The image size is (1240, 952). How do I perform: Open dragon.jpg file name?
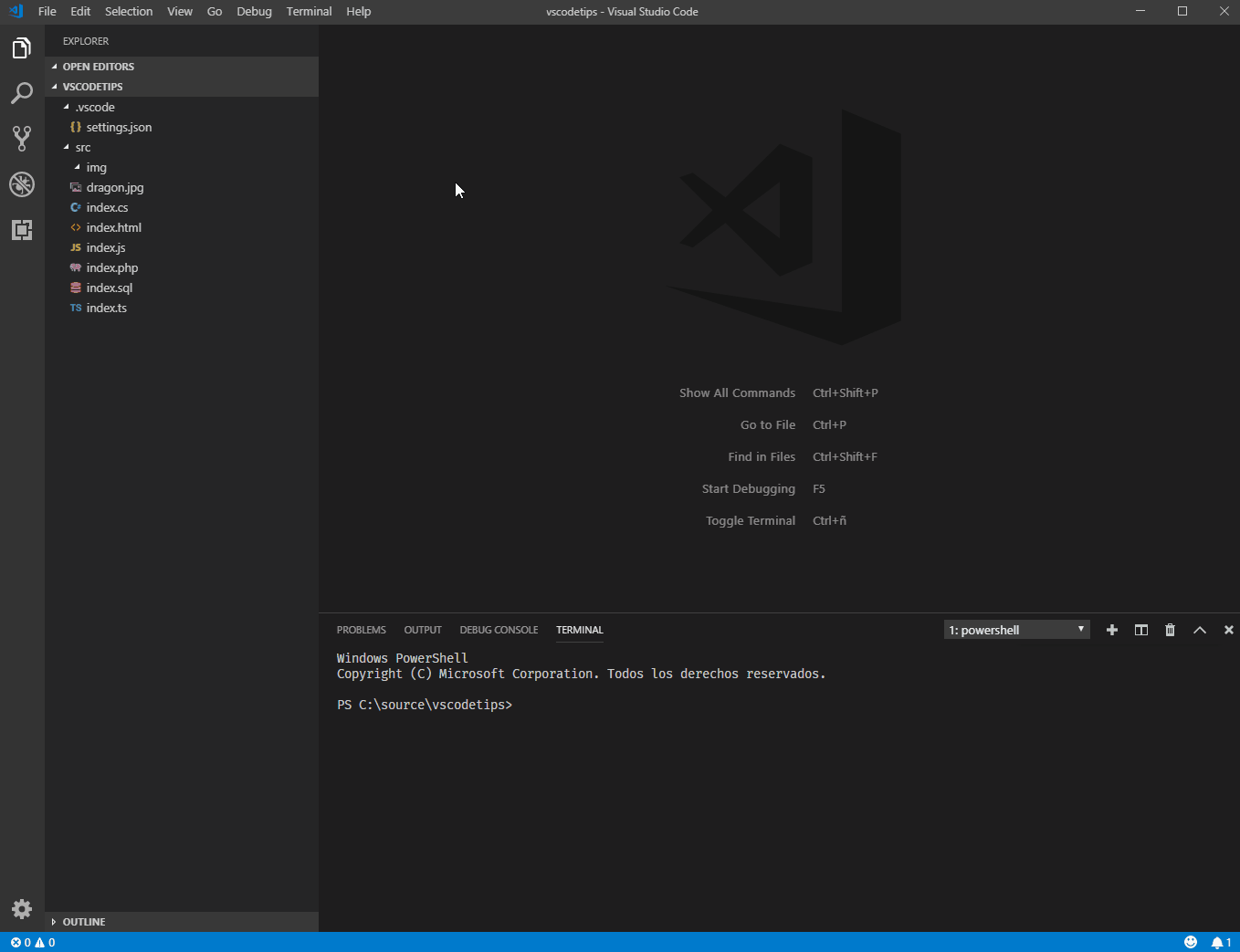click(115, 187)
